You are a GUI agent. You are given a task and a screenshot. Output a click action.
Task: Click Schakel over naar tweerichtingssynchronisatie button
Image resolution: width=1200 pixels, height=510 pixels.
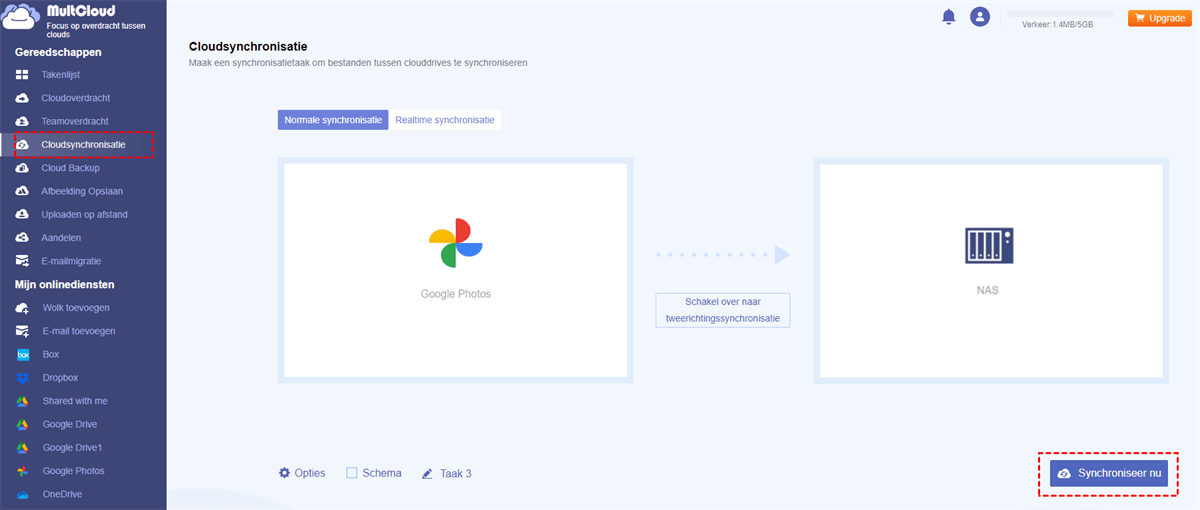722,310
